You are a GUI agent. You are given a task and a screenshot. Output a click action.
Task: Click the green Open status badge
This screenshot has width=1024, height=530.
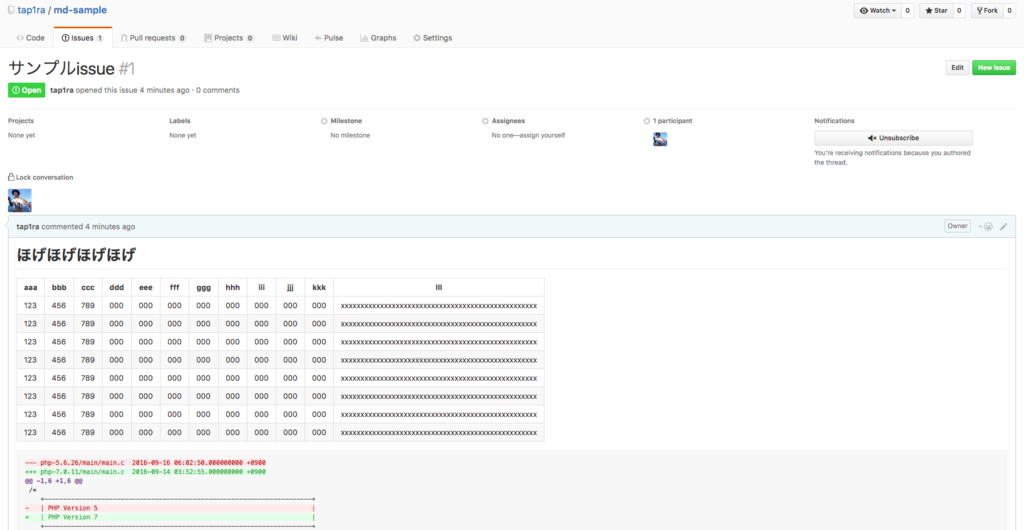pyautogui.click(x=26, y=90)
